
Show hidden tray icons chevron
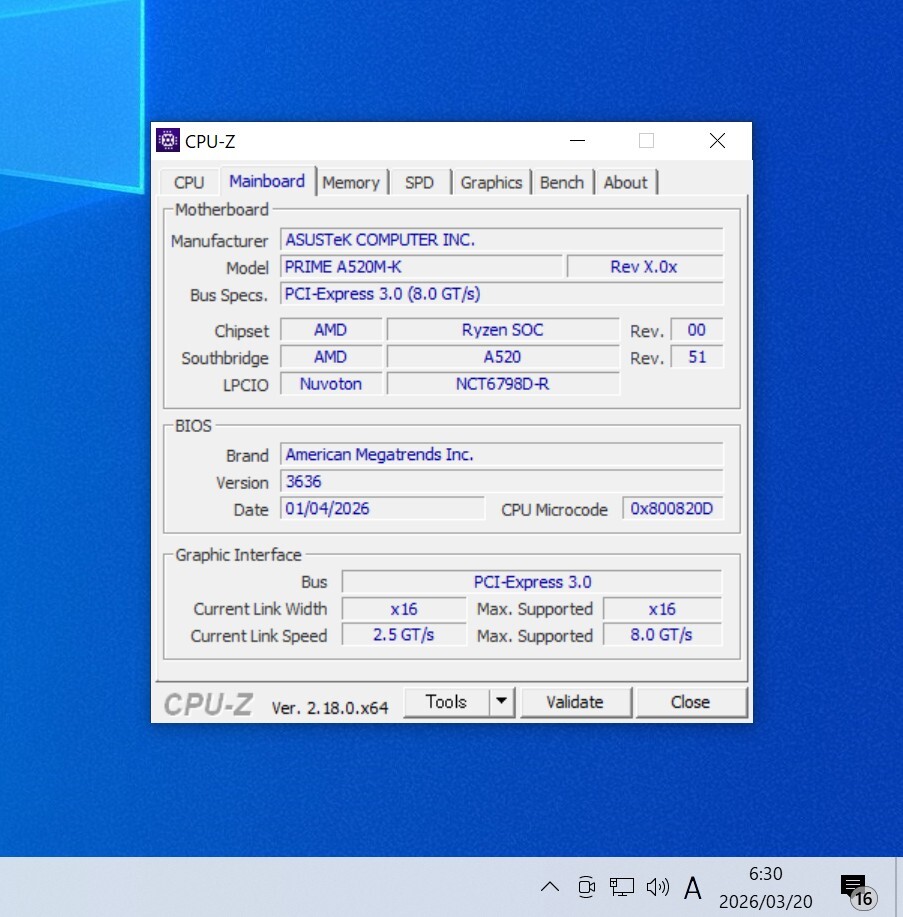549,886
